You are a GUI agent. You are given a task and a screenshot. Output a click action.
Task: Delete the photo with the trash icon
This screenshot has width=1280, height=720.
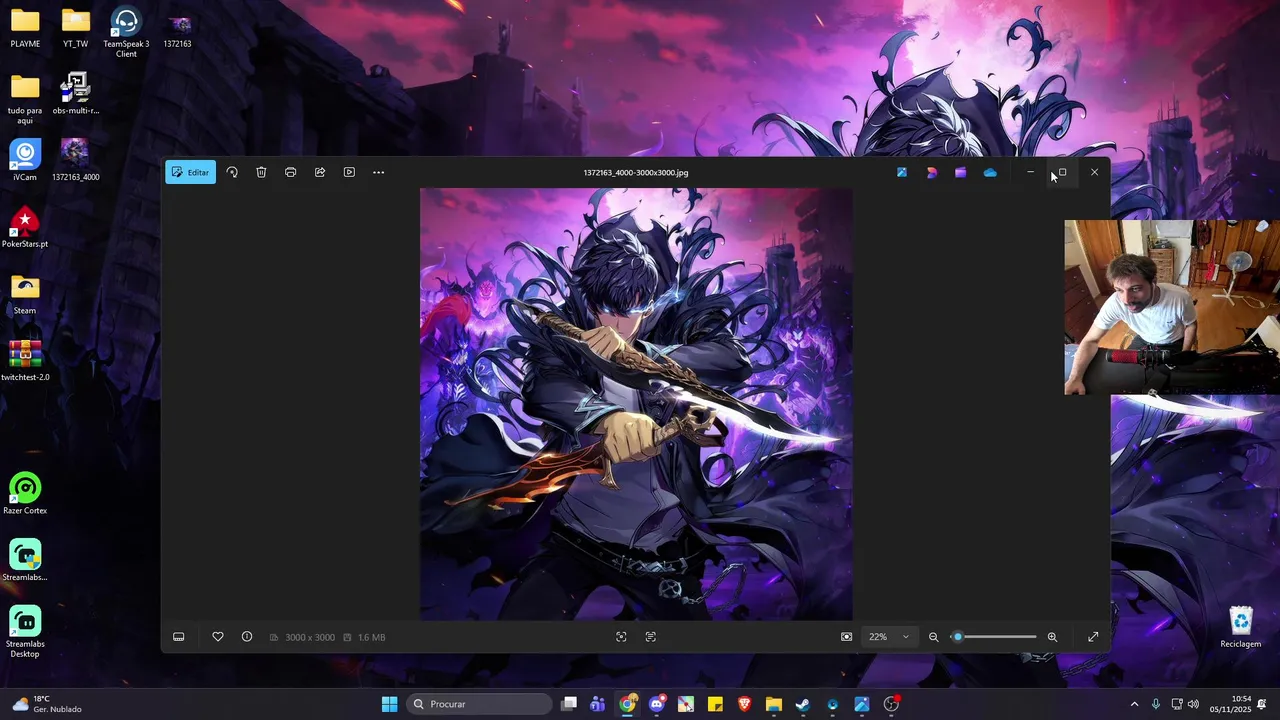click(261, 172)
